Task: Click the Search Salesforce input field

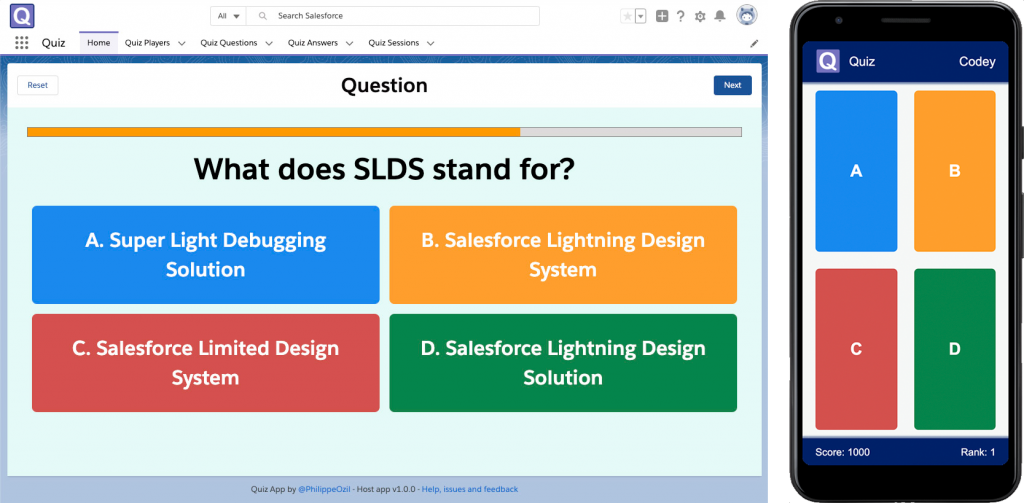Action: tap(393, 16)
